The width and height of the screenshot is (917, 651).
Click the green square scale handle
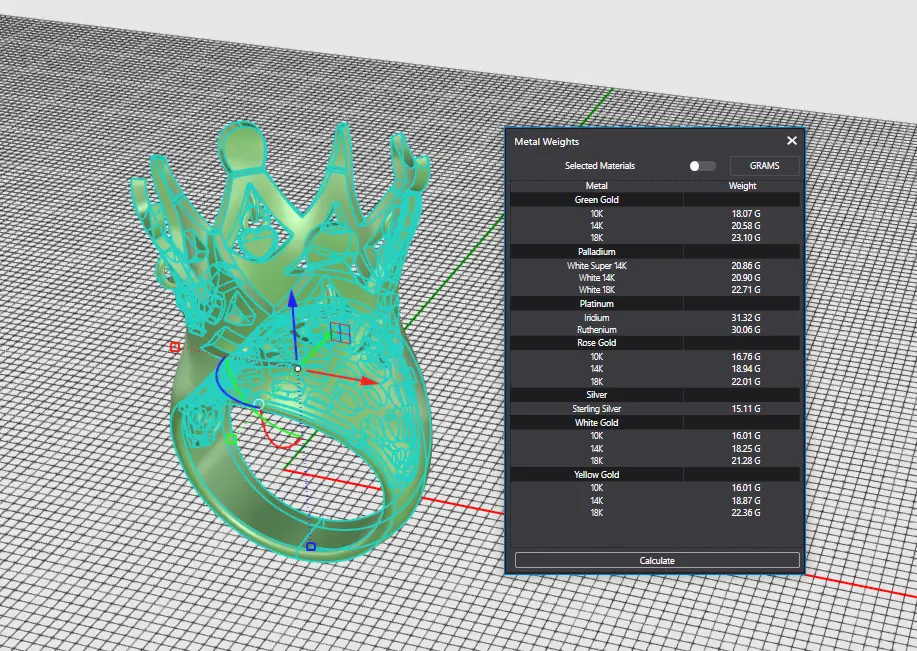coord(231,439)
